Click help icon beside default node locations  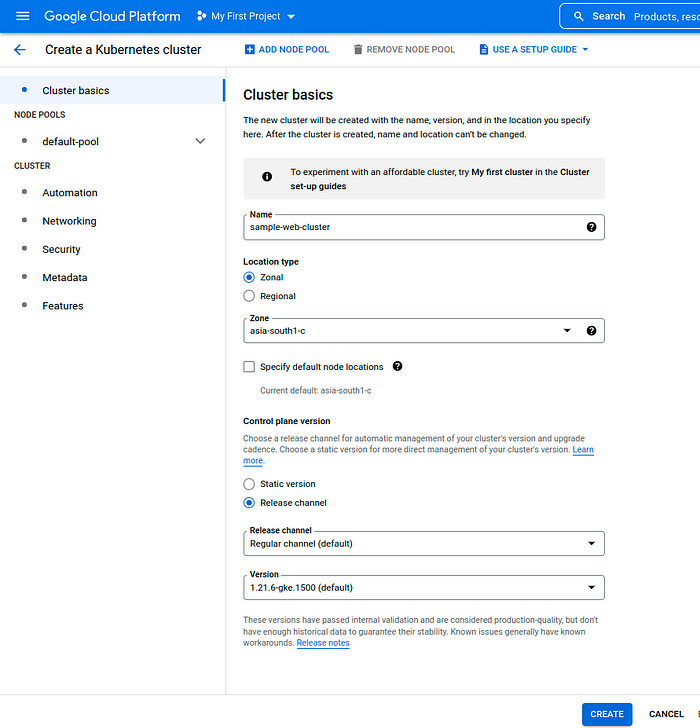pos(397,366)
